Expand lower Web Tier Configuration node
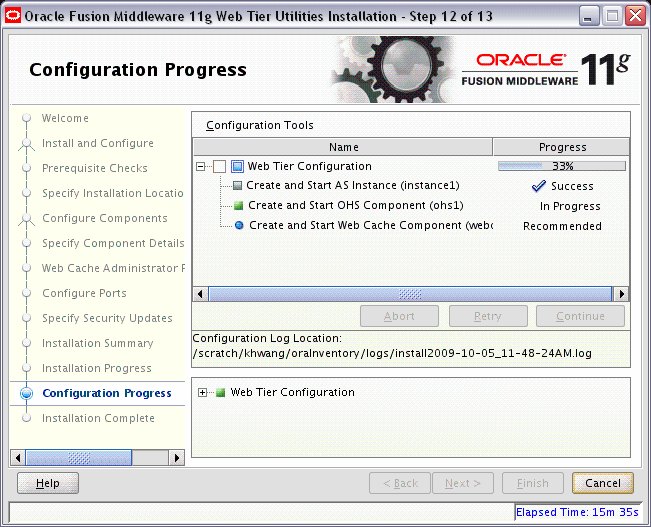This screenshot has width=651, height=527. tap(203, 392)
